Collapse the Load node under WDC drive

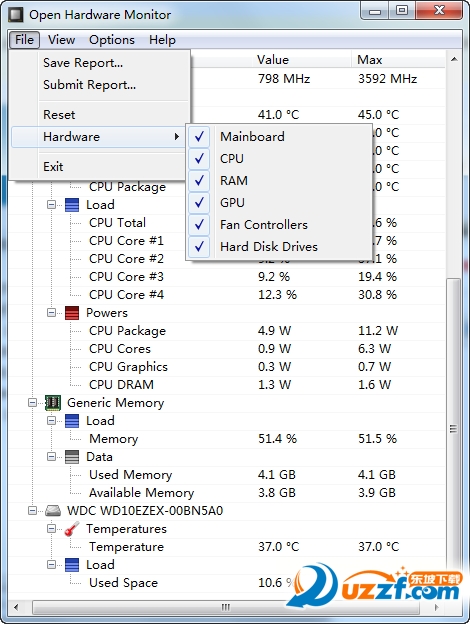pos(51,564)
